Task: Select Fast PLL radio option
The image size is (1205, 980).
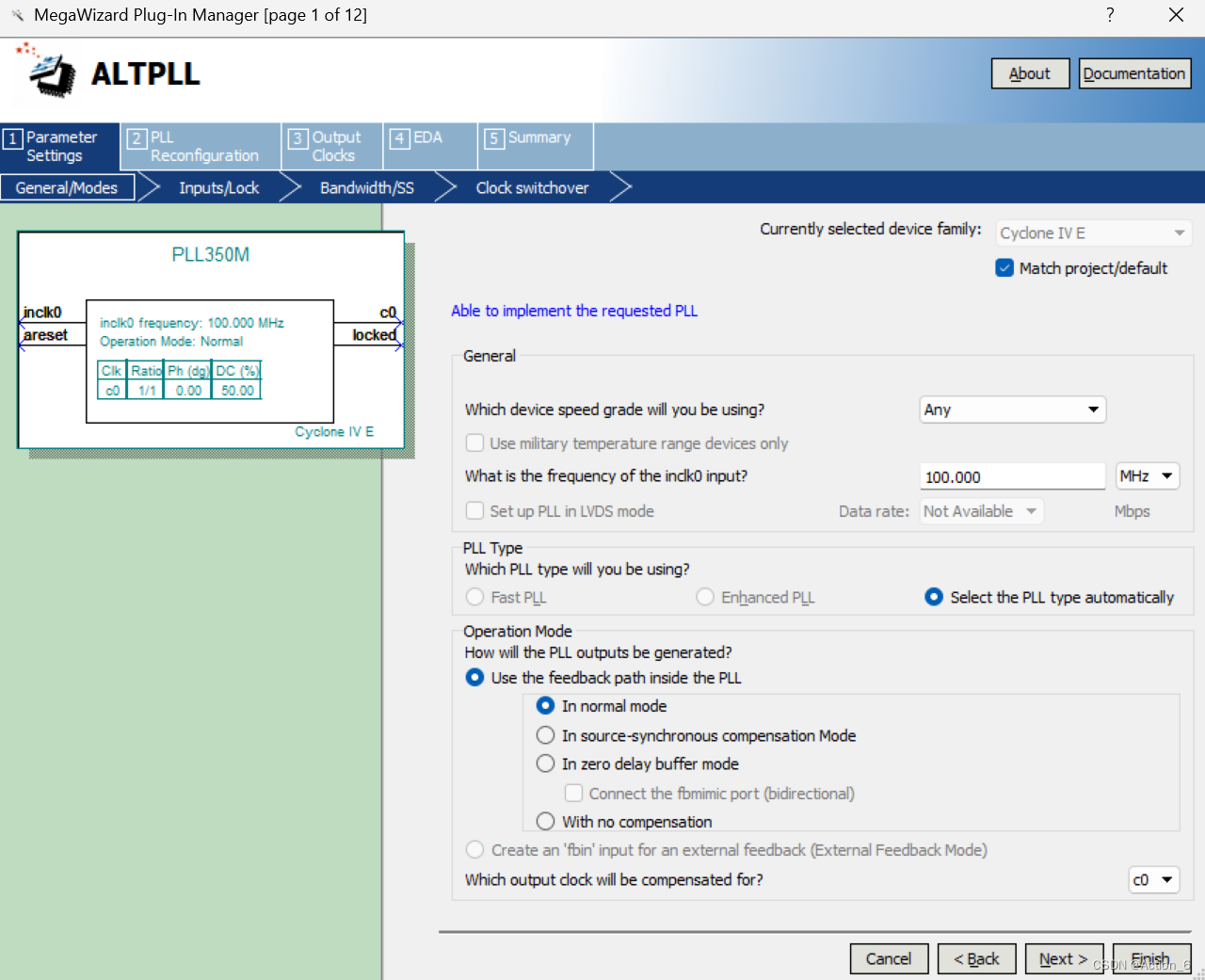Action: (x=475, y=597)
